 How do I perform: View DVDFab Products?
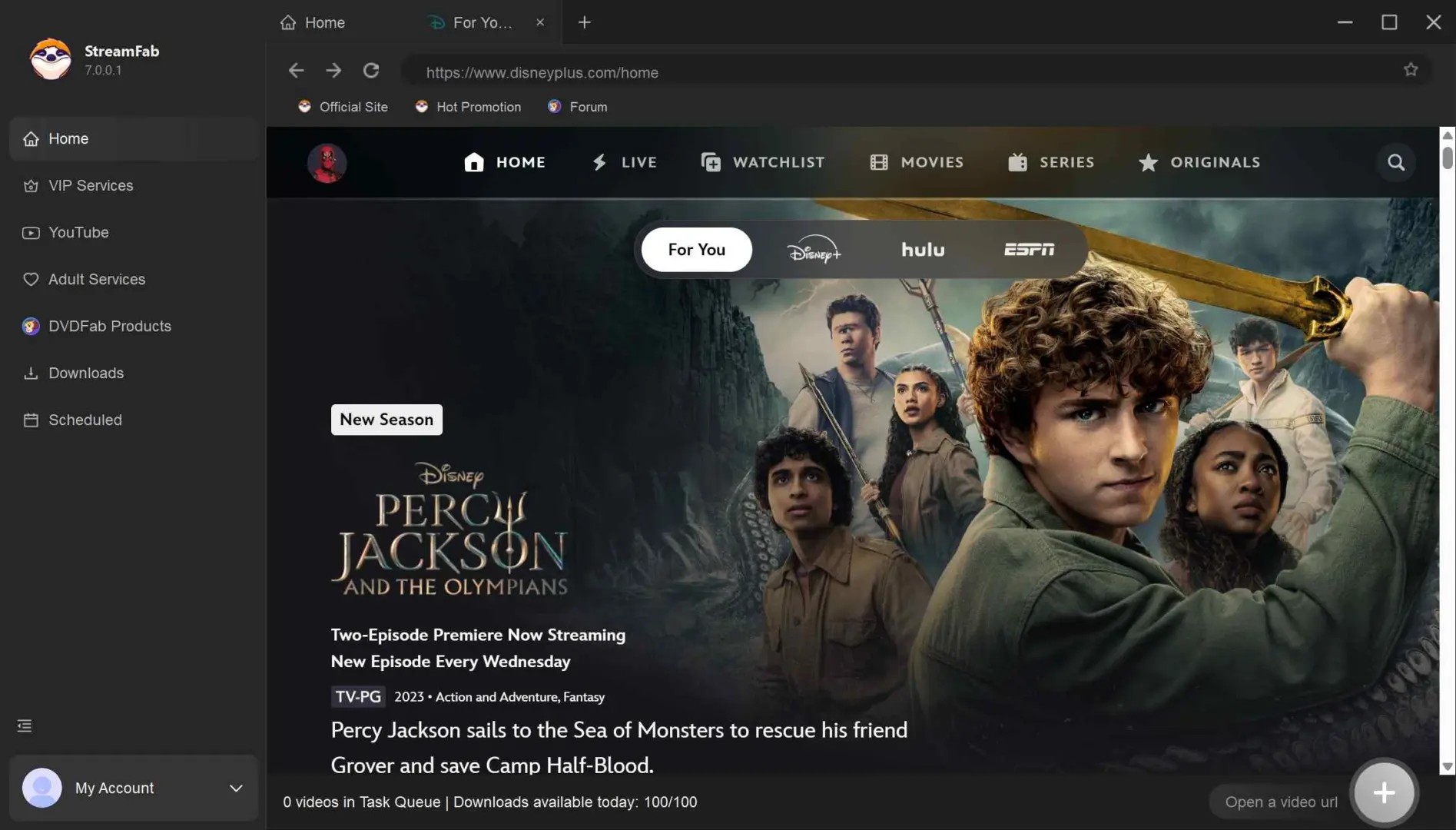[109, 326]
